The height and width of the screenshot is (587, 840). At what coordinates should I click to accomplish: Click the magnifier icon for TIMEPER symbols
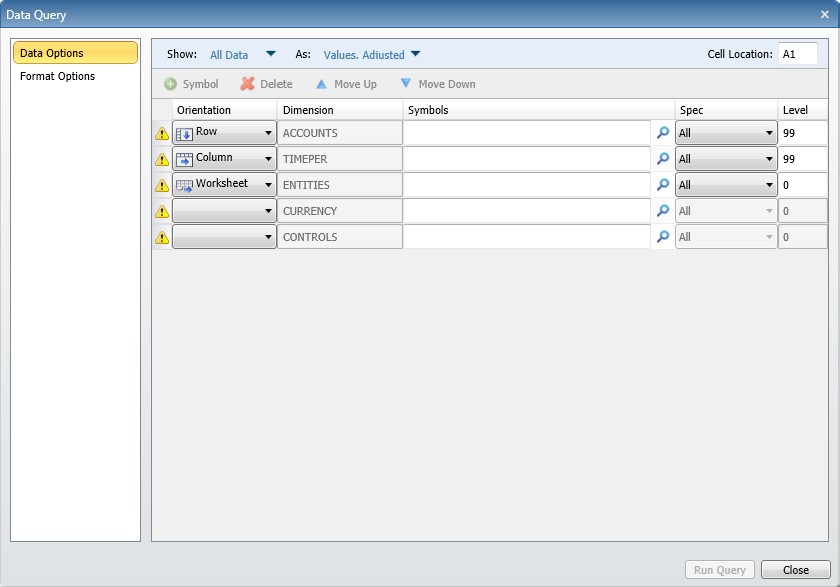662,159
